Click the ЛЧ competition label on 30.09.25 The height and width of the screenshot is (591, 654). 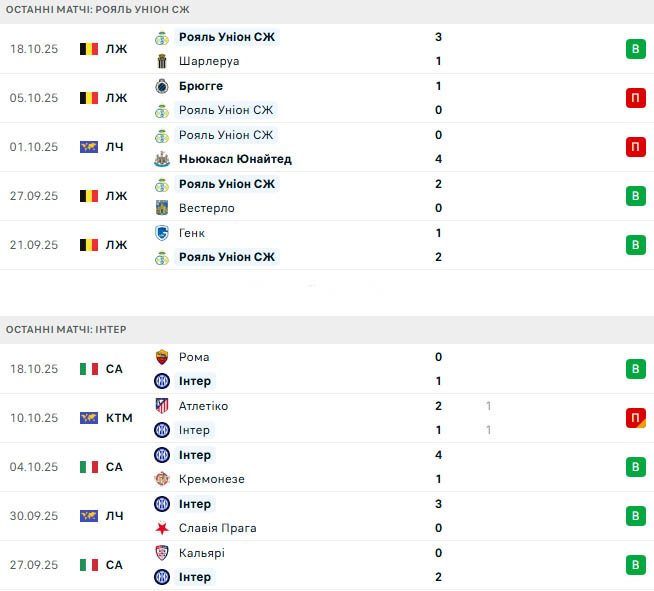pyautogui.click(x=115, y=516)
